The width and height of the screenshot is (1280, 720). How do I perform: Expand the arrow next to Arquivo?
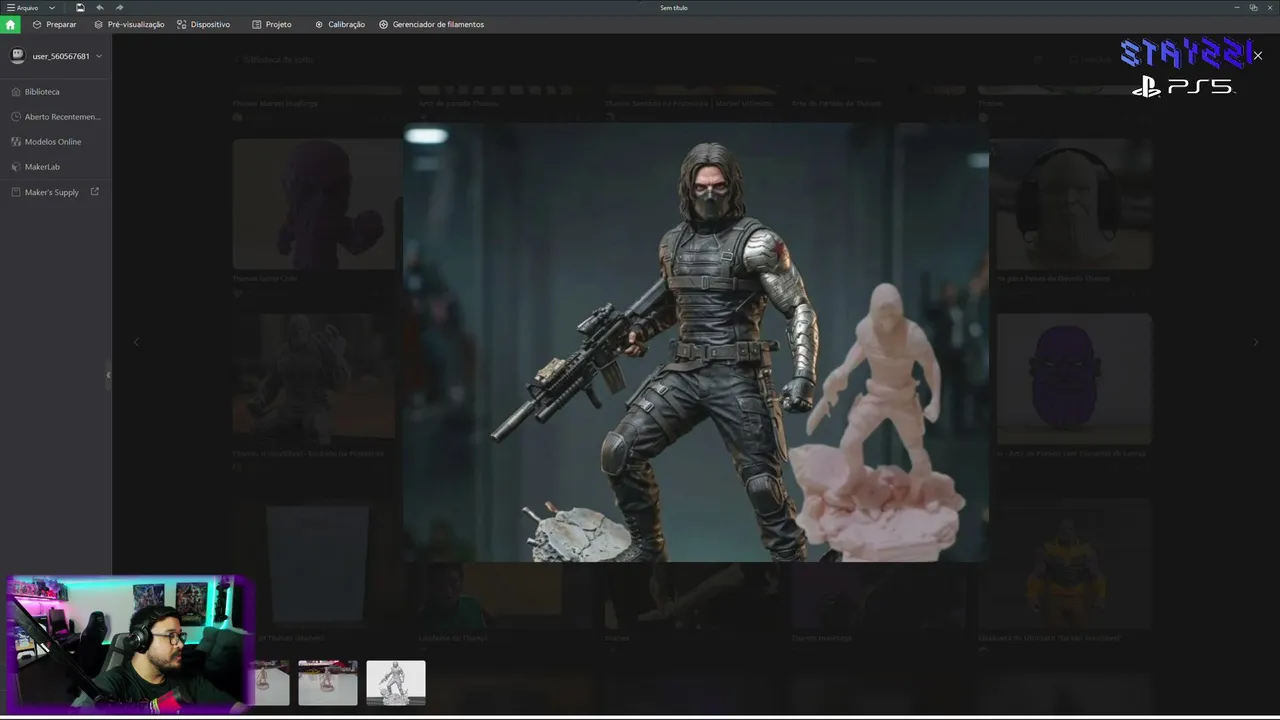coord(52,8)
